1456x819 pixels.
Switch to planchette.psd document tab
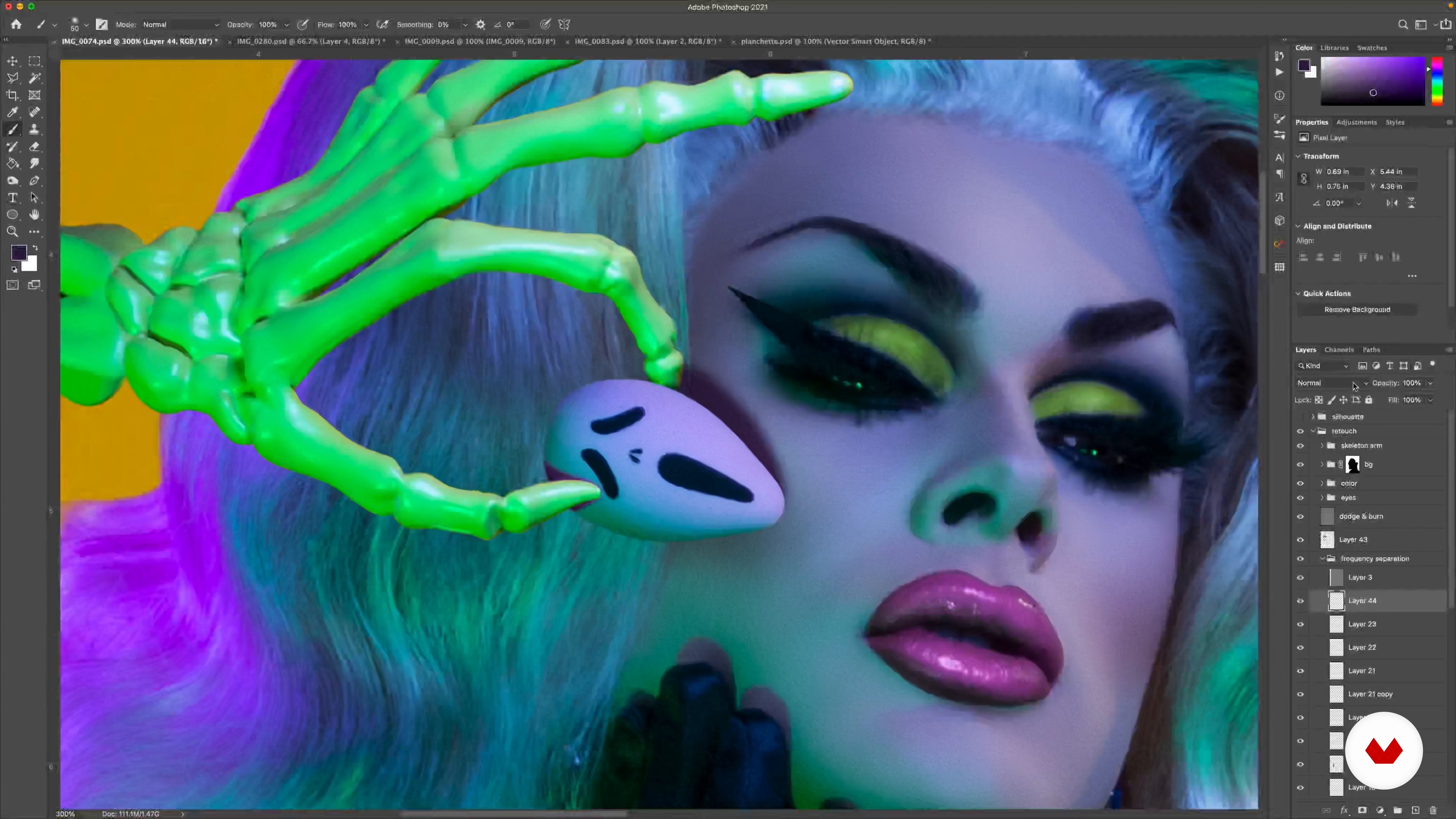click(836, 41)
